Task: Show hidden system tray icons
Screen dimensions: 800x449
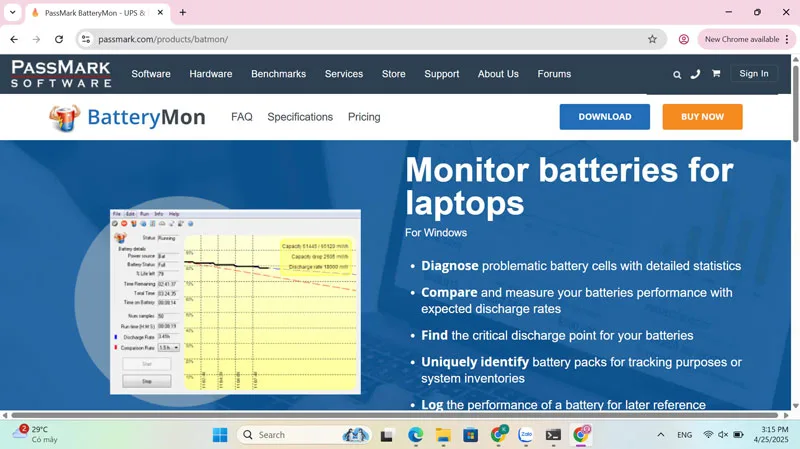Action: 661,435
